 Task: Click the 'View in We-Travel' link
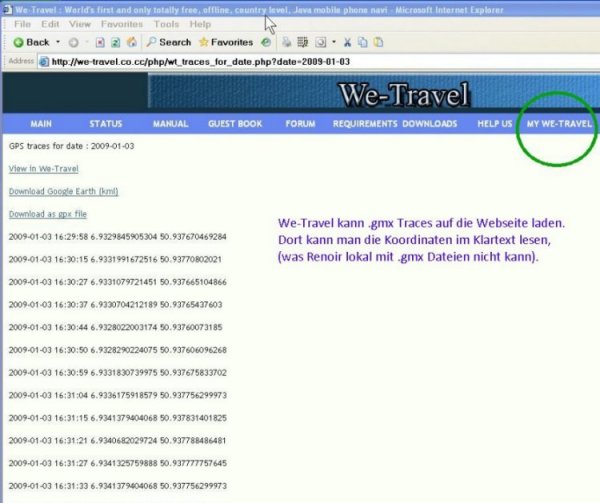44,169
